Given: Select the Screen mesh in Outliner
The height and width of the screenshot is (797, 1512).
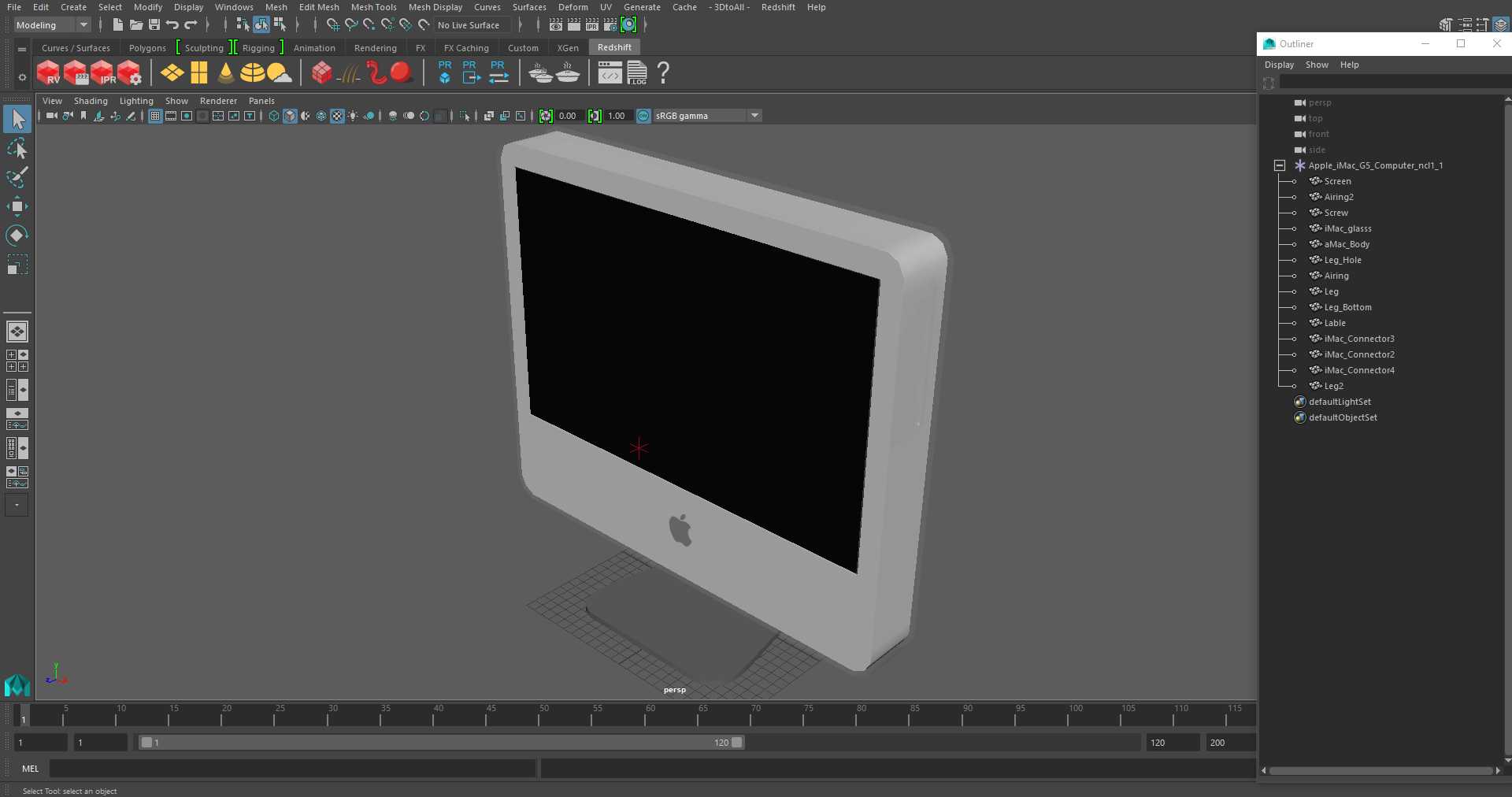Looking at the screenshot, I should tap(1337, 181).
